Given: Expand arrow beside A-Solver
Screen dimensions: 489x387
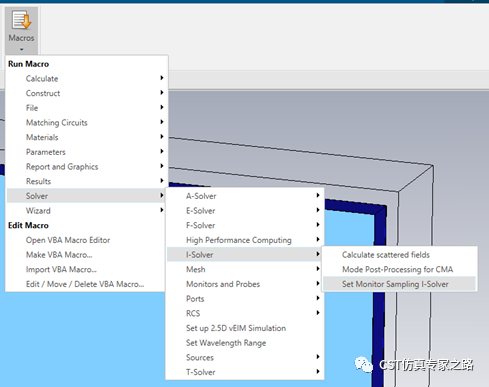Looking at the screenshot, I should tap(318, 195).
